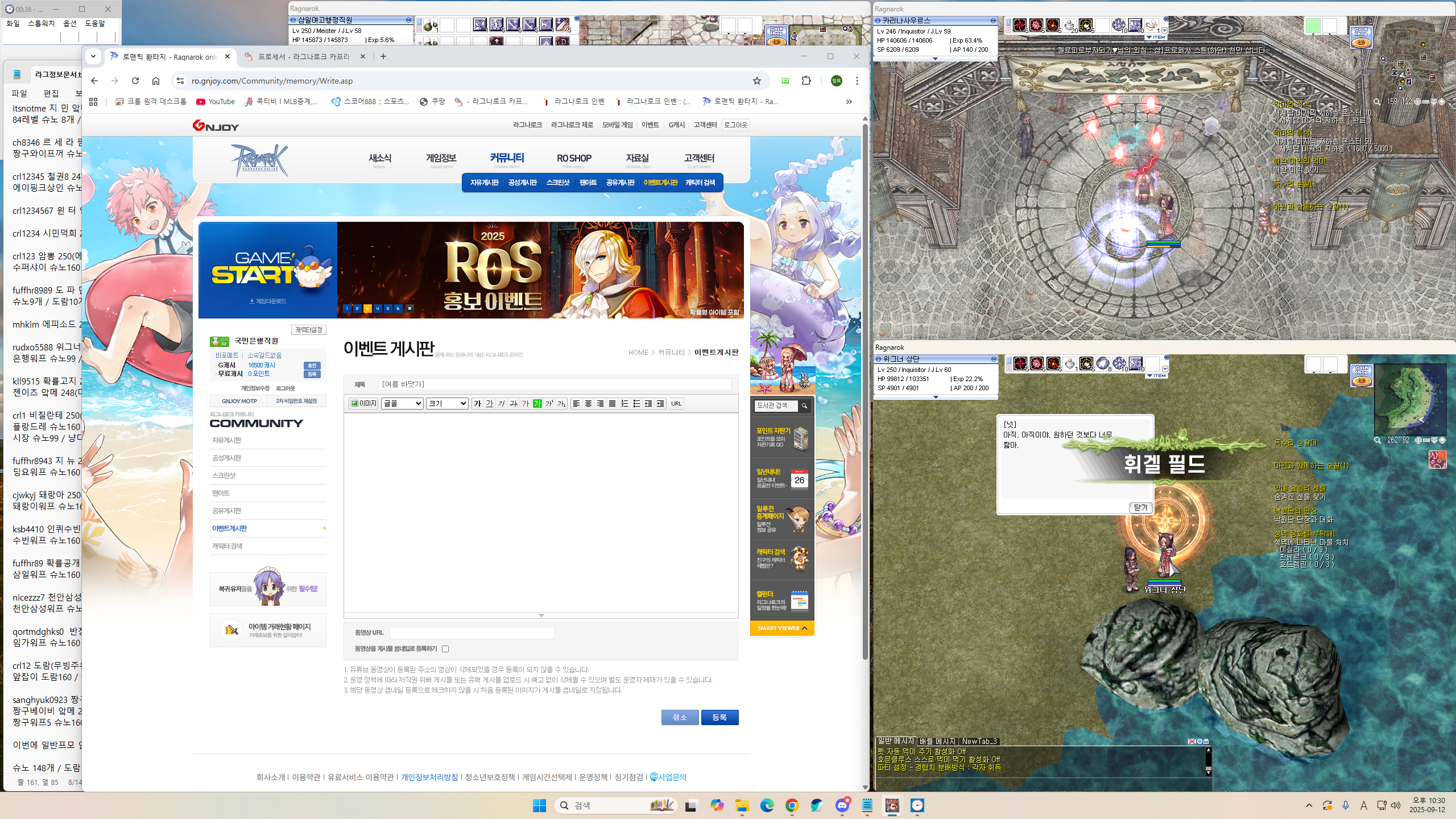Align text right in editor

tap(600, 403)
